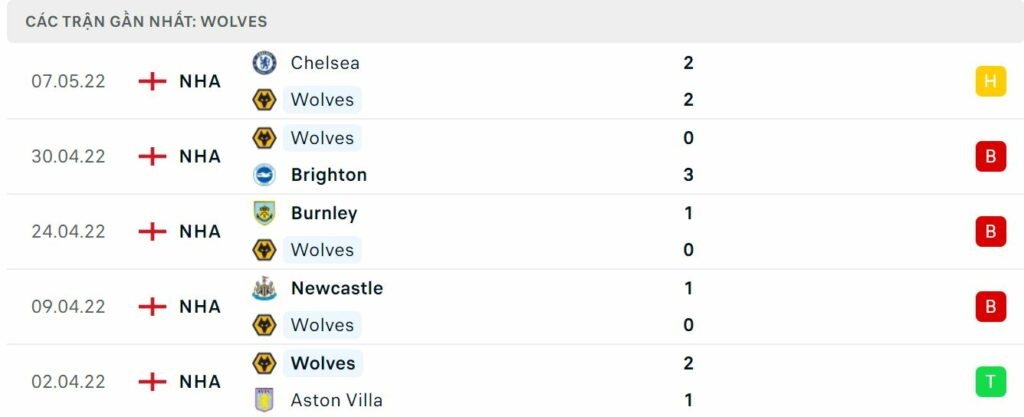The height and width of the screenshot is (417, 1024).
Task: Click the Newcastle club crest icon
Action: 264,288
